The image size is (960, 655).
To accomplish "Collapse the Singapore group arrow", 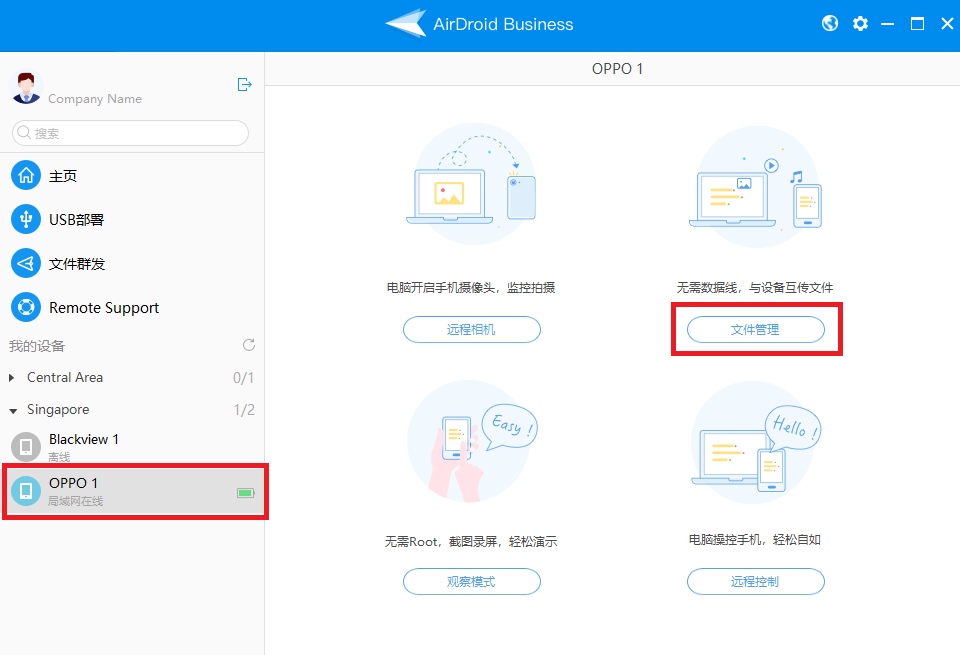I will (x=13, y=411).
